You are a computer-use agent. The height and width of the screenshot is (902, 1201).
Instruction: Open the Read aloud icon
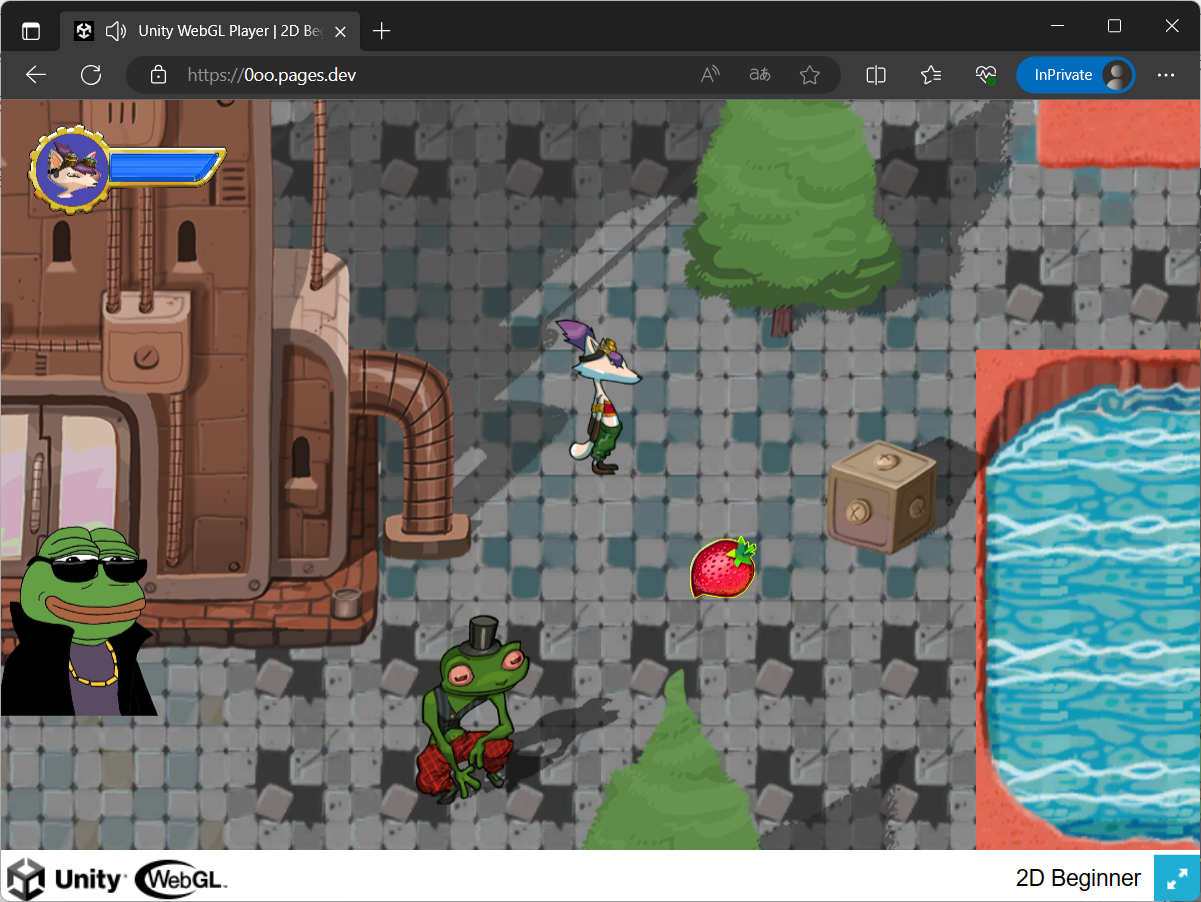(710, 75)
